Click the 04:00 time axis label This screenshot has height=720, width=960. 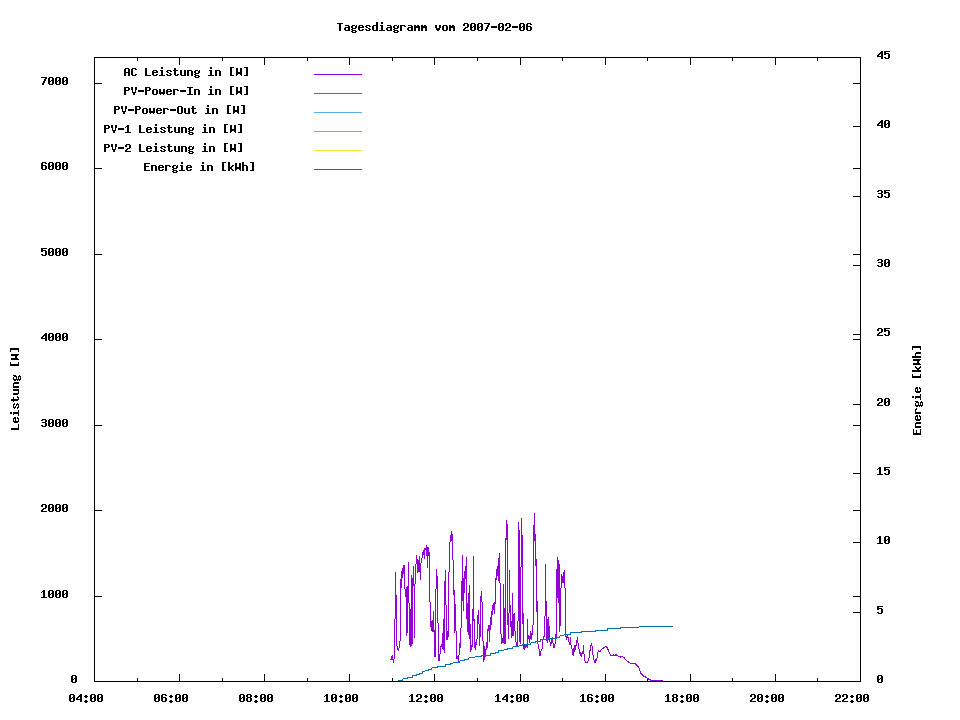point(86,698)
